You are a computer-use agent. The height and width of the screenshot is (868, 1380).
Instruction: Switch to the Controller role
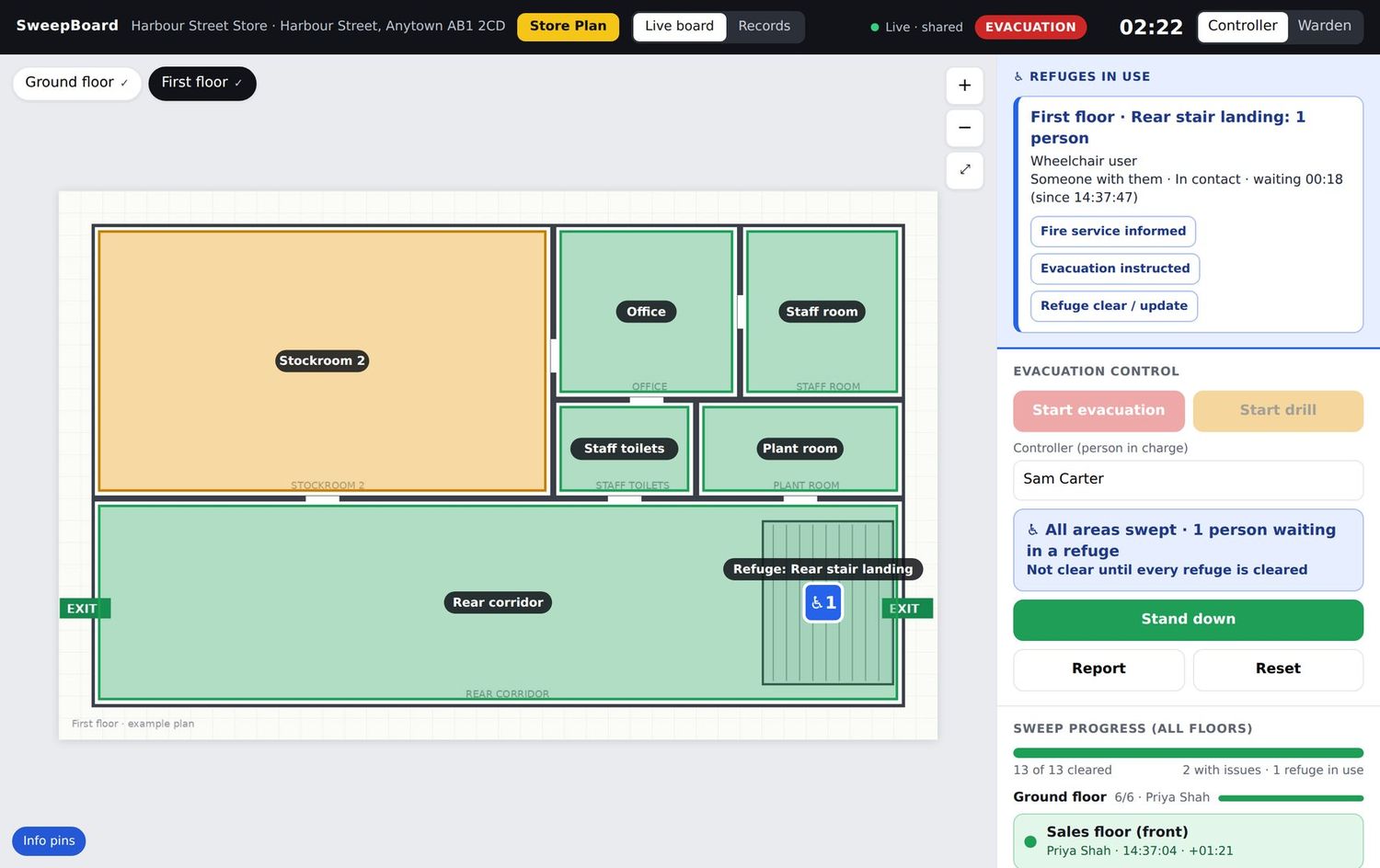pos(1242,27)
